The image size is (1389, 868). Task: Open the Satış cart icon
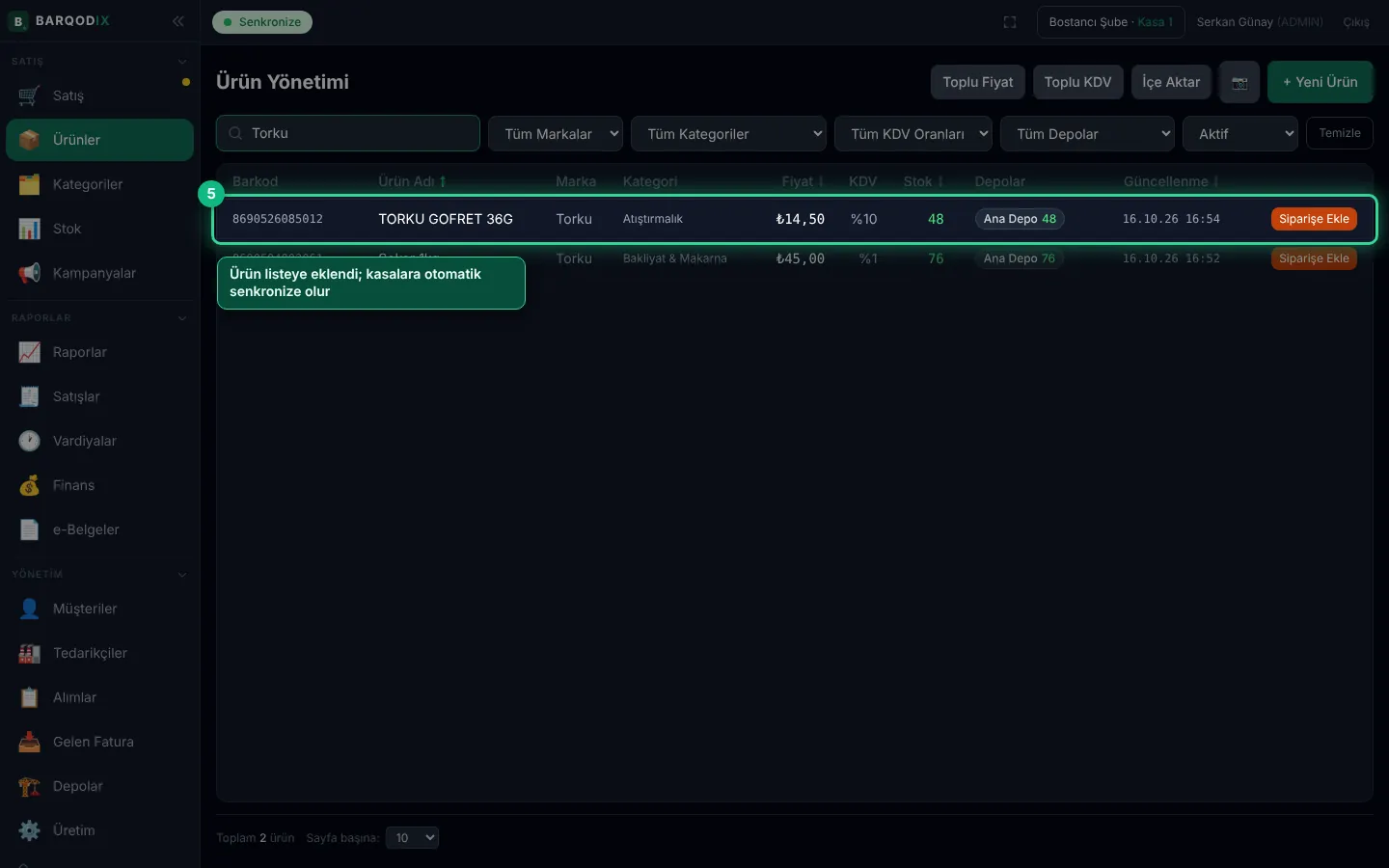pyautogui.click(x=30, y=95)
